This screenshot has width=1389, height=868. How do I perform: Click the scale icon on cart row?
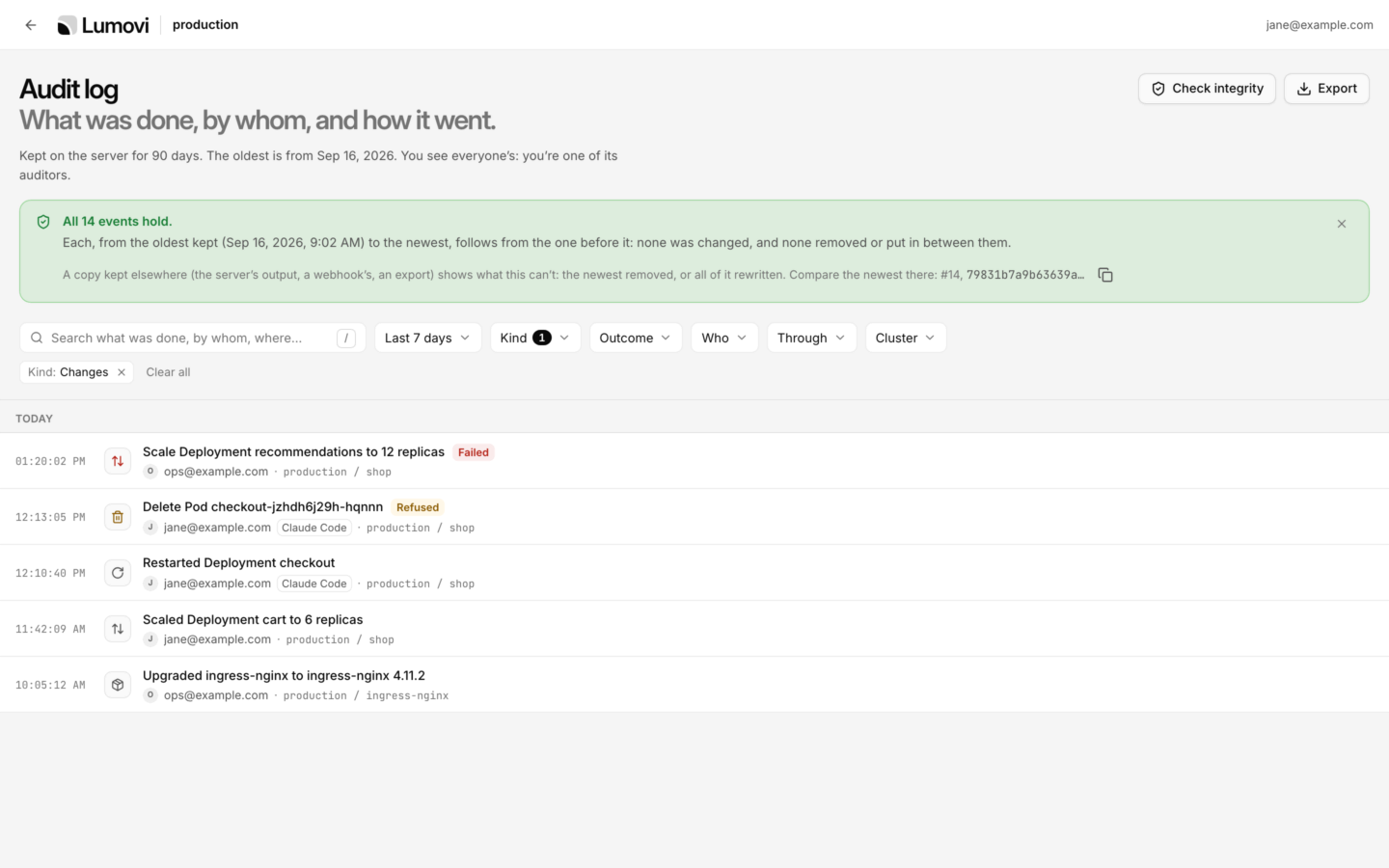pyautogui.click(x=118, y=629)
